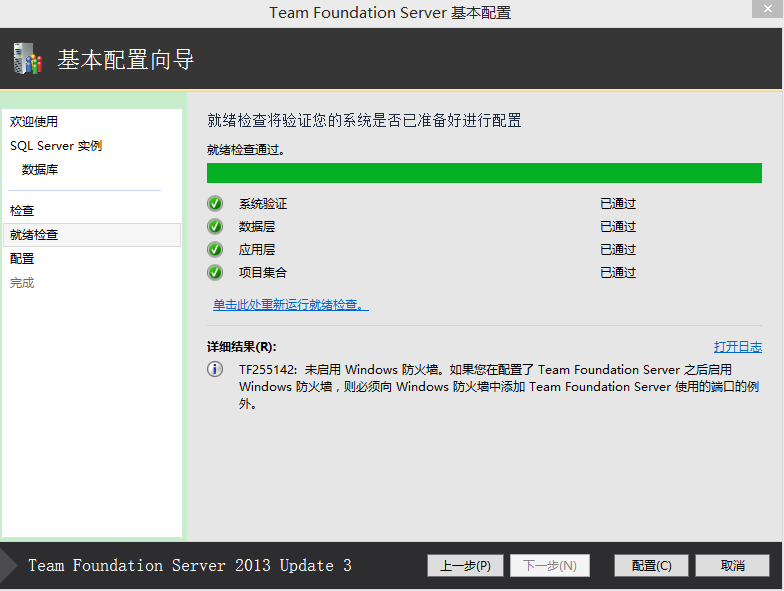Click the info icon beside TF255142 message
Image resolution: width=784 pixels, height=591 pixels.
click(x=215, y=369)
